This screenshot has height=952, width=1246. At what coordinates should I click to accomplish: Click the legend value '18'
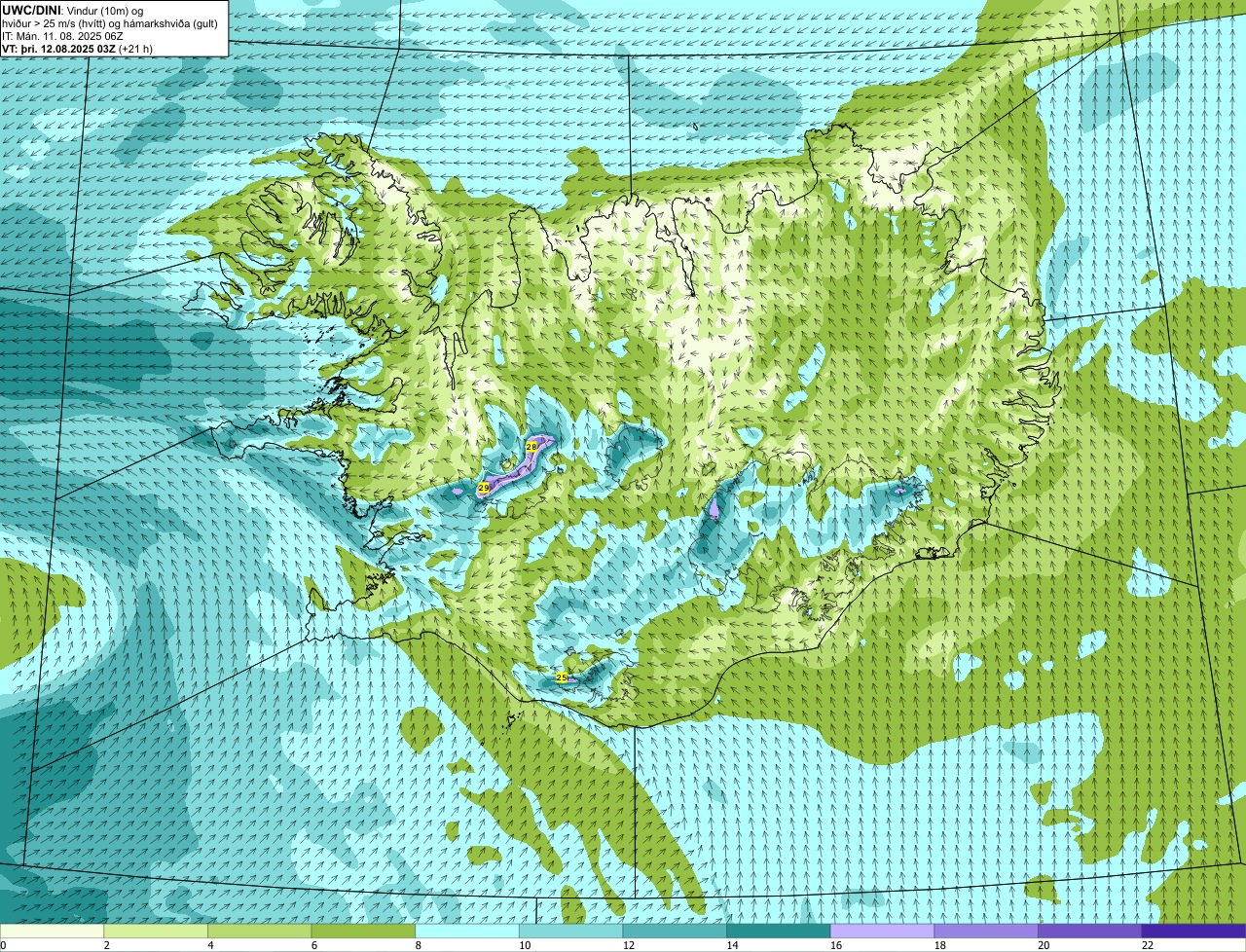(939, 945)
